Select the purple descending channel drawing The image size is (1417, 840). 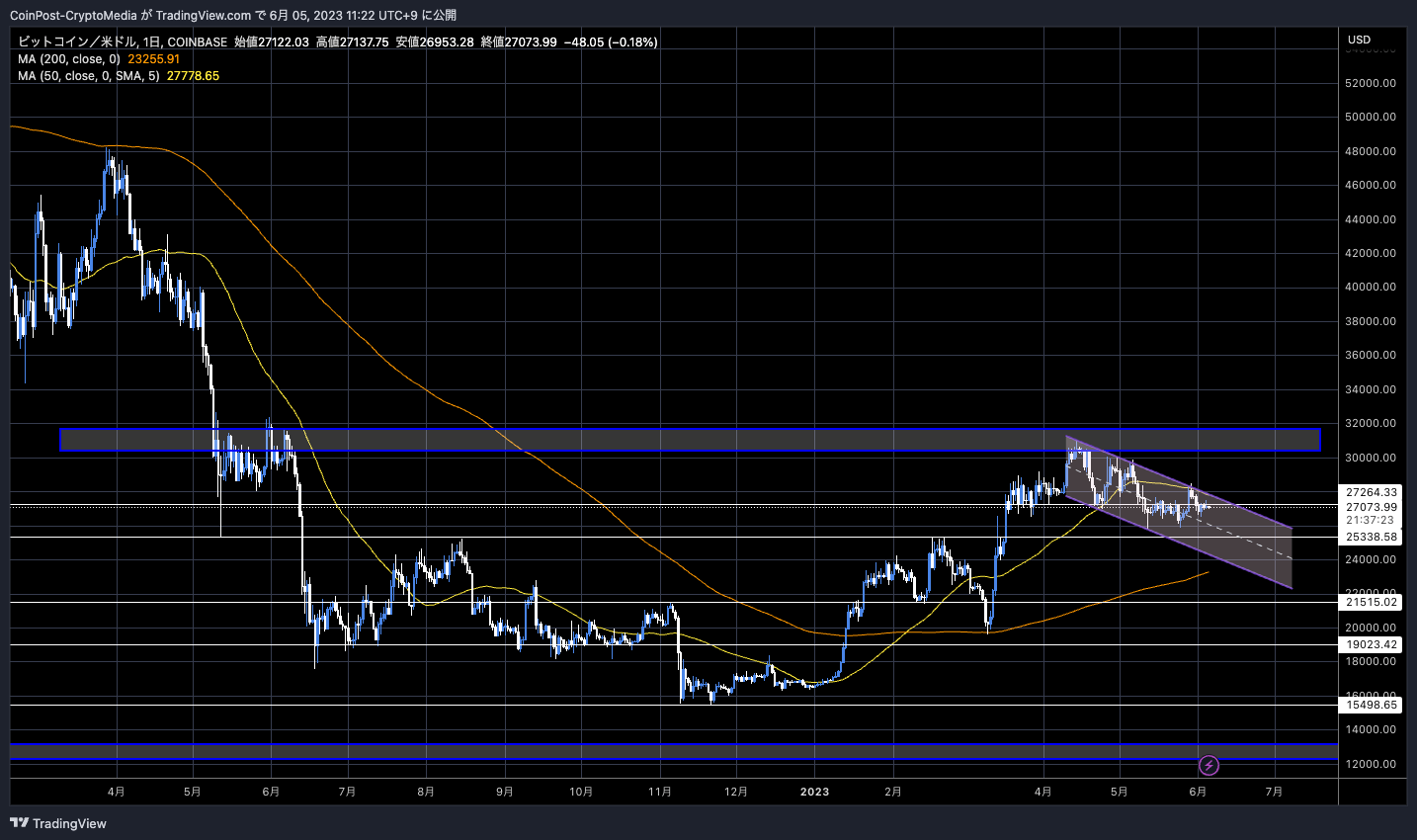(x=1178, y=512)
